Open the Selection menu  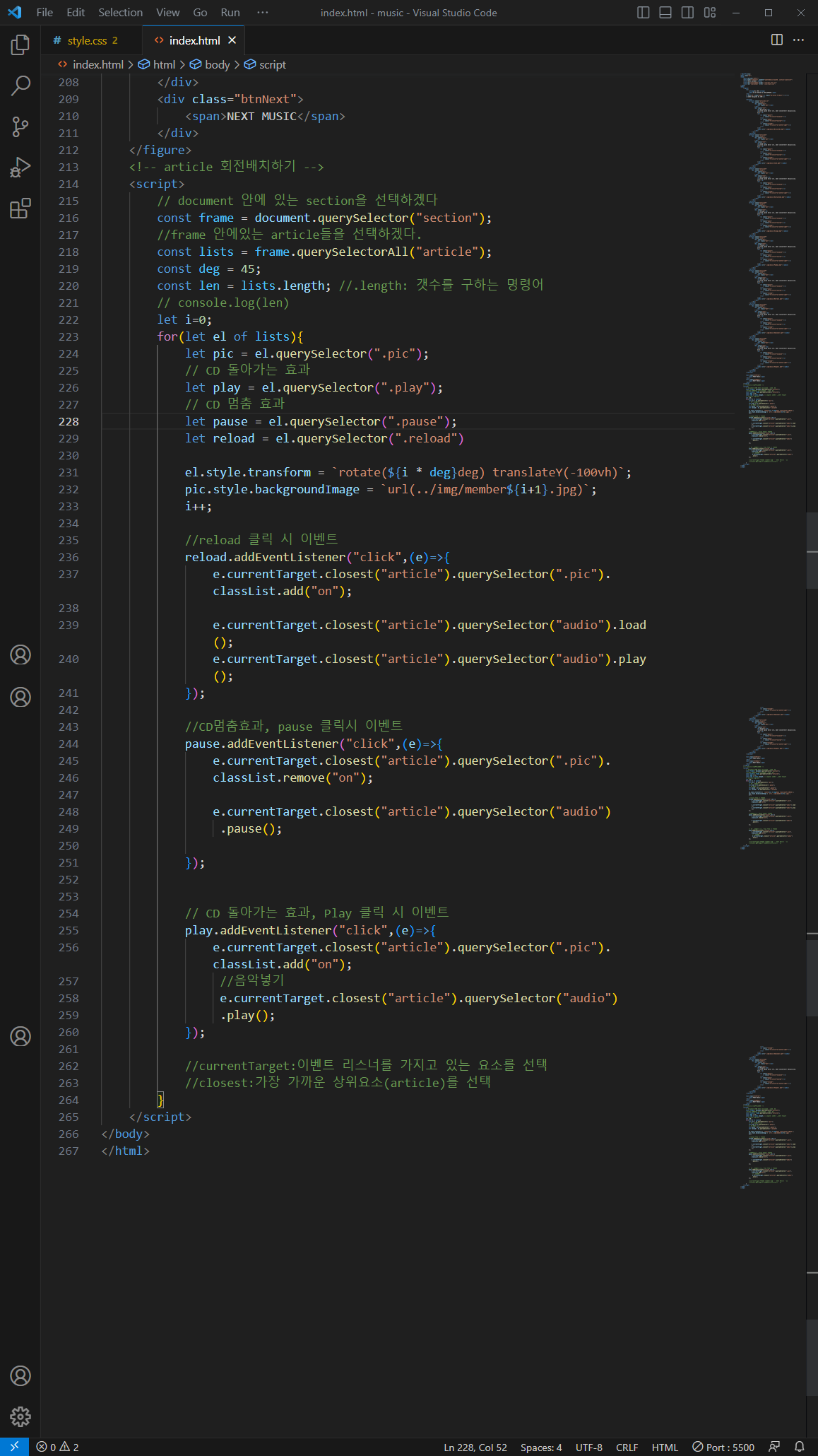pos(120,13)
